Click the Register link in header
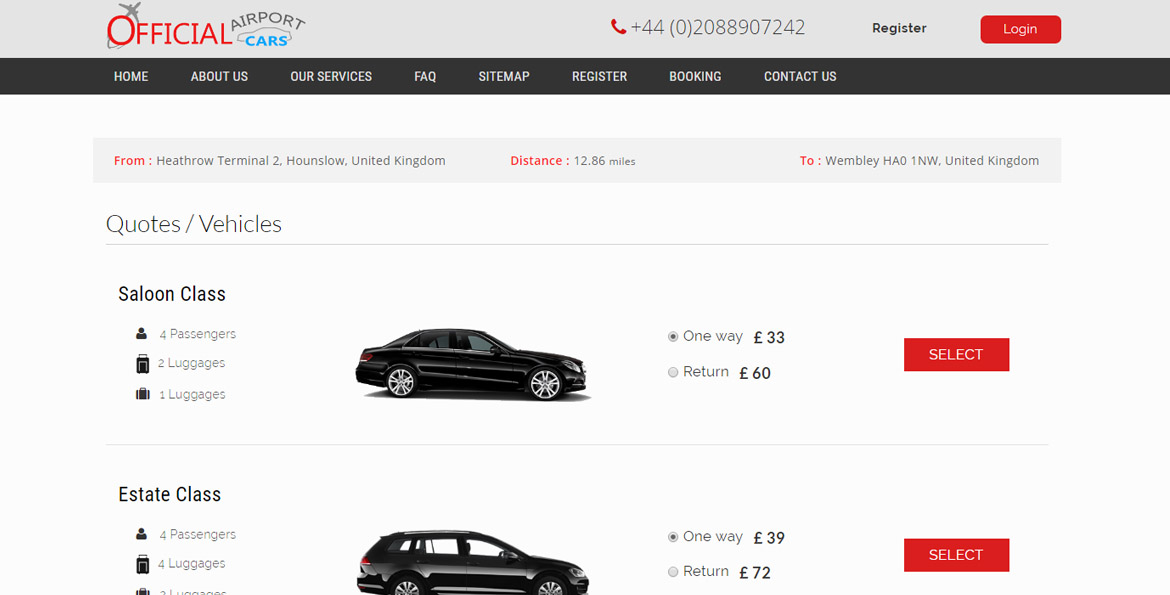The height and width of the screenshot is (595, 1170). 899,29
